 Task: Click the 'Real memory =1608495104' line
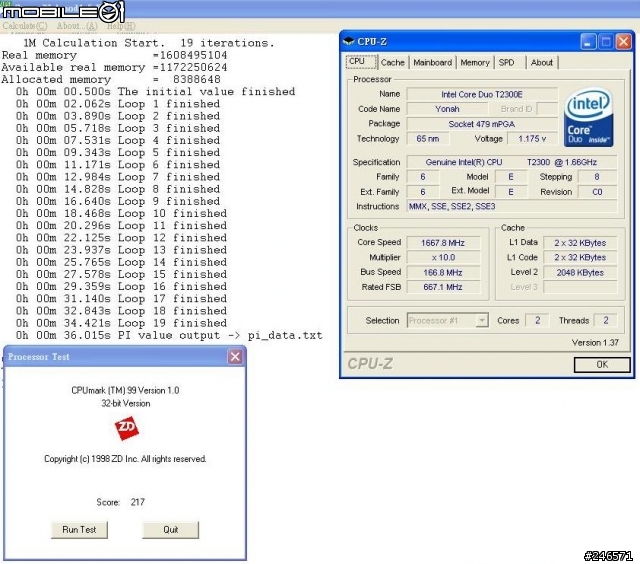point(114,55)
